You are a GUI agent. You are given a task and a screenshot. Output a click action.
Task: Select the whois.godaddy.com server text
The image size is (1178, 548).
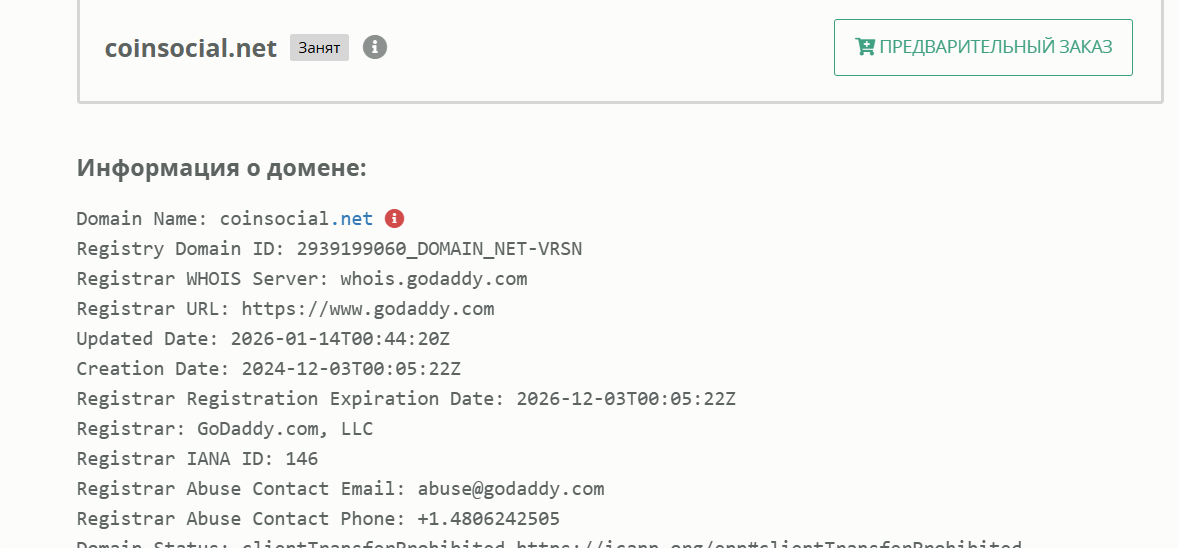point(433,279)
